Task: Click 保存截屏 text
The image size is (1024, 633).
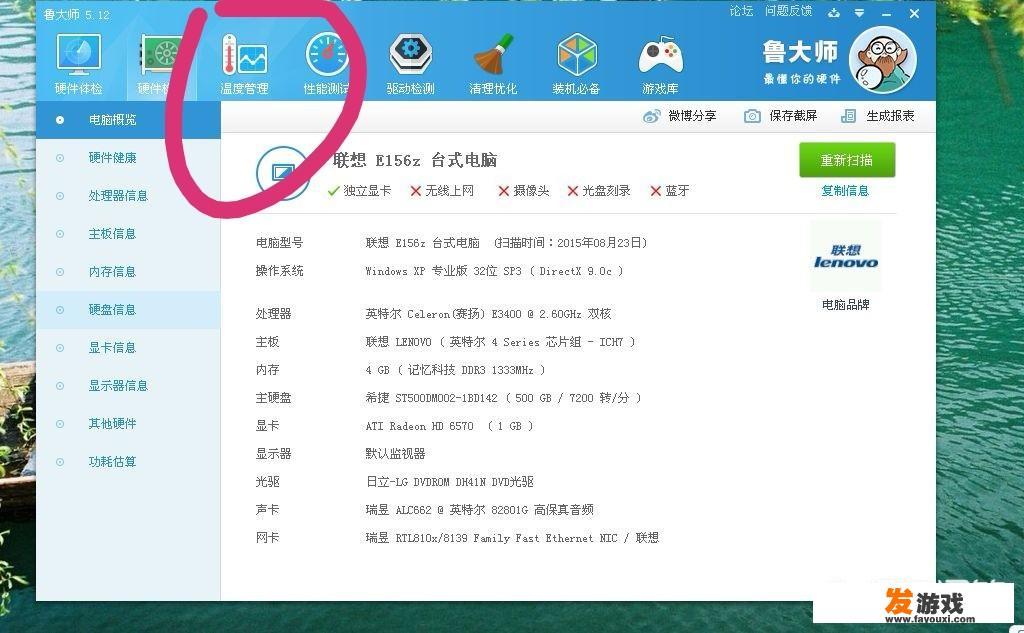Action: pos(793,116)
